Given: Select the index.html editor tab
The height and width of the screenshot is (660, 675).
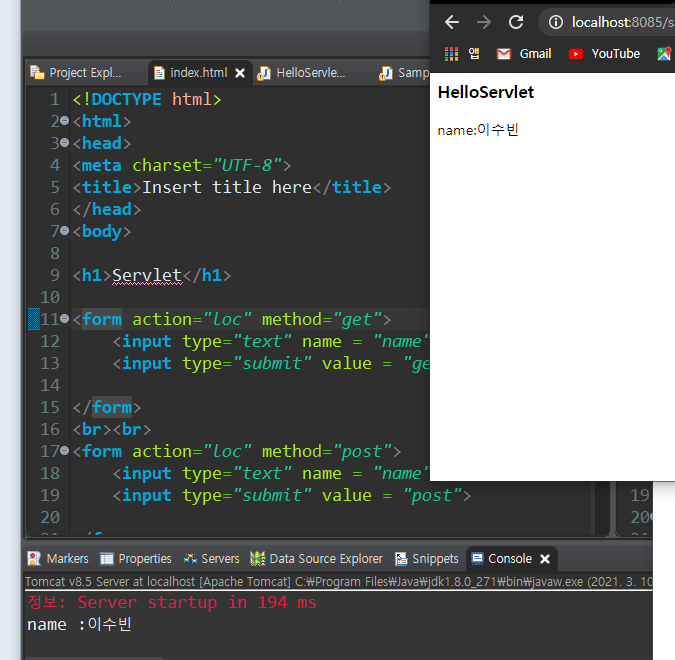Looking at the screenshot, I should (198, 73).
